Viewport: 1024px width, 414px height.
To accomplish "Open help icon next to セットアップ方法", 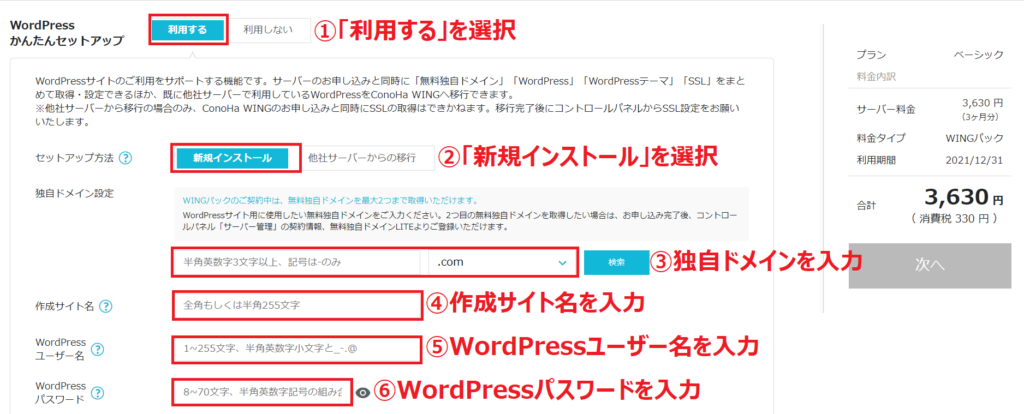I will pyautogui.click(x=125, y=158).
